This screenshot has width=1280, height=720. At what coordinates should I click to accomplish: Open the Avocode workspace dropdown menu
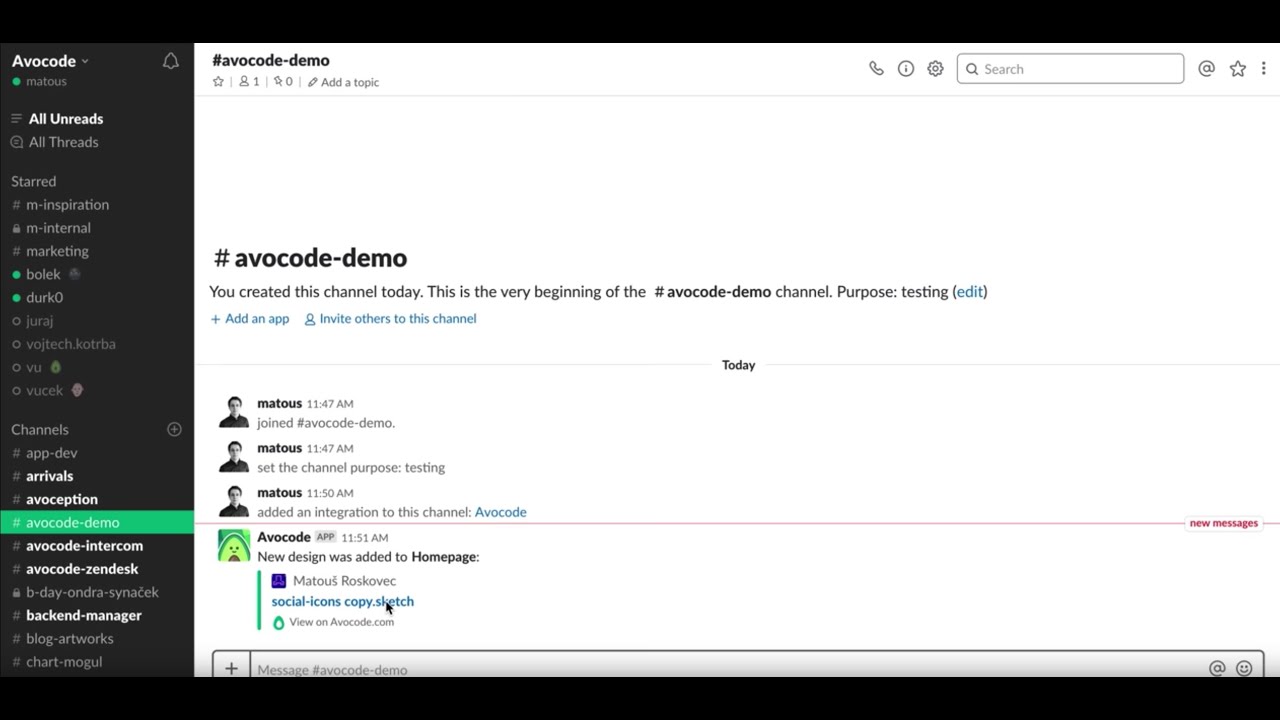coord(51,61)
